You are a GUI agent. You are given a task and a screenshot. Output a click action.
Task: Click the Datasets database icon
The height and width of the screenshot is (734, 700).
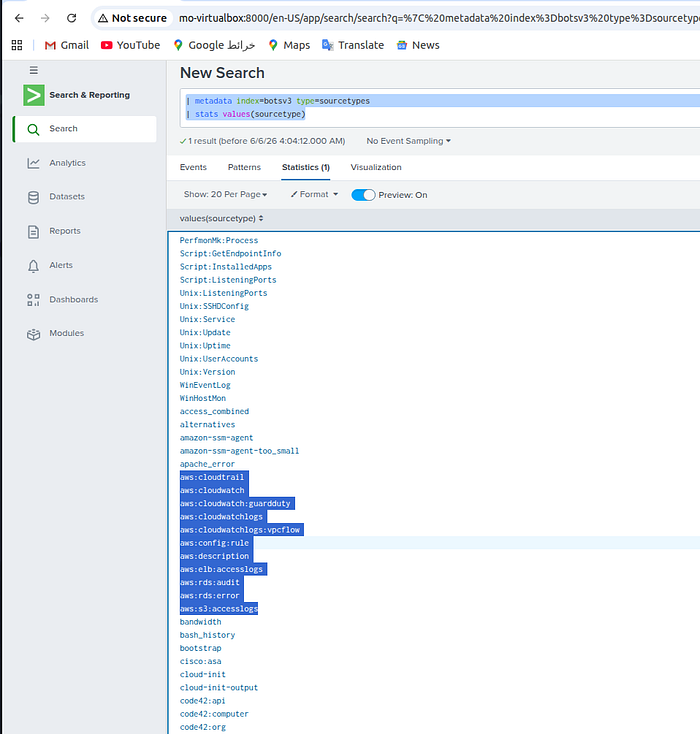click(x=33, y=198)
